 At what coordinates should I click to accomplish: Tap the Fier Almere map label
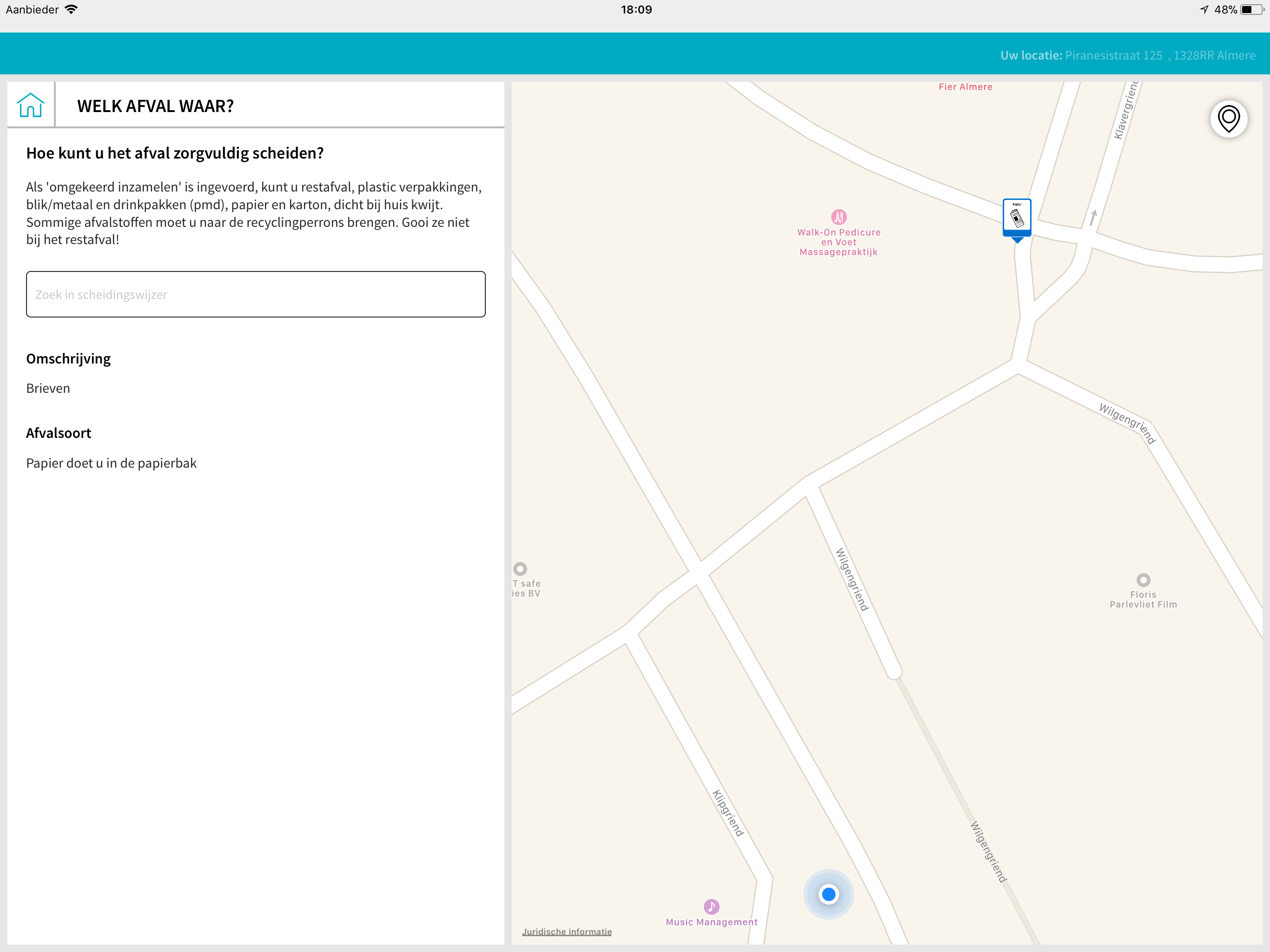coord(965,87)
